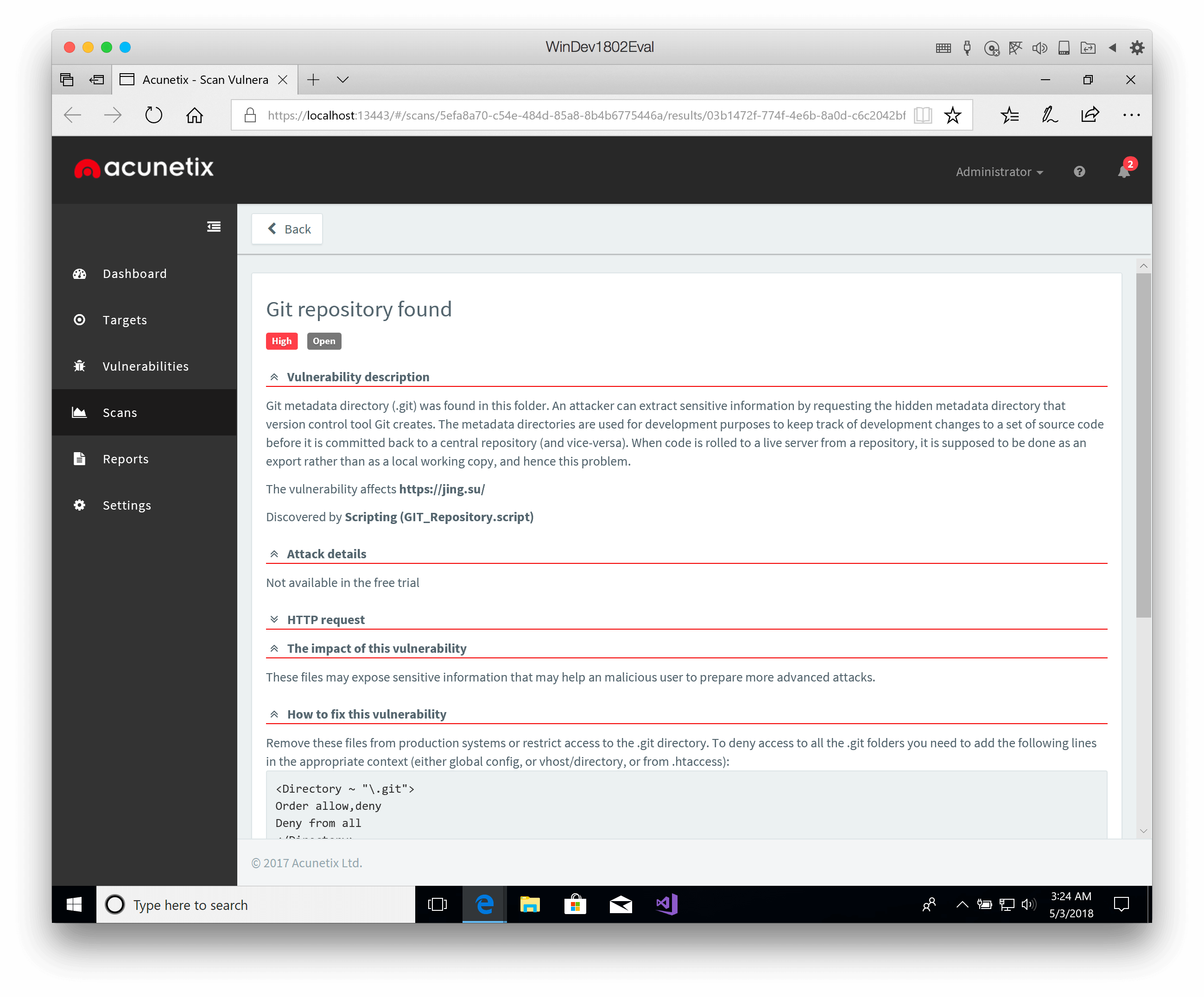Collapse the Attack details section
Image resolution: width=1204 pixels, height=997 pixels.
click(x=274, y=554)
